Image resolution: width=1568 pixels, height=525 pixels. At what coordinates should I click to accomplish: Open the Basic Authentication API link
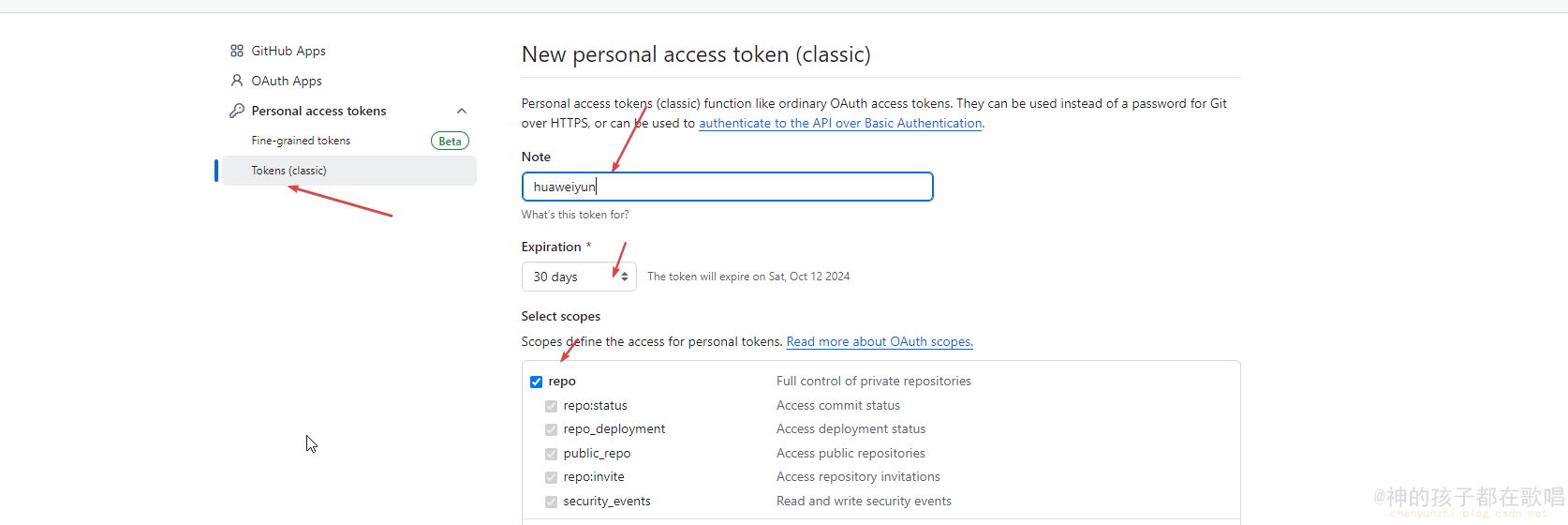pyautogui.click(x=840, y=123)
